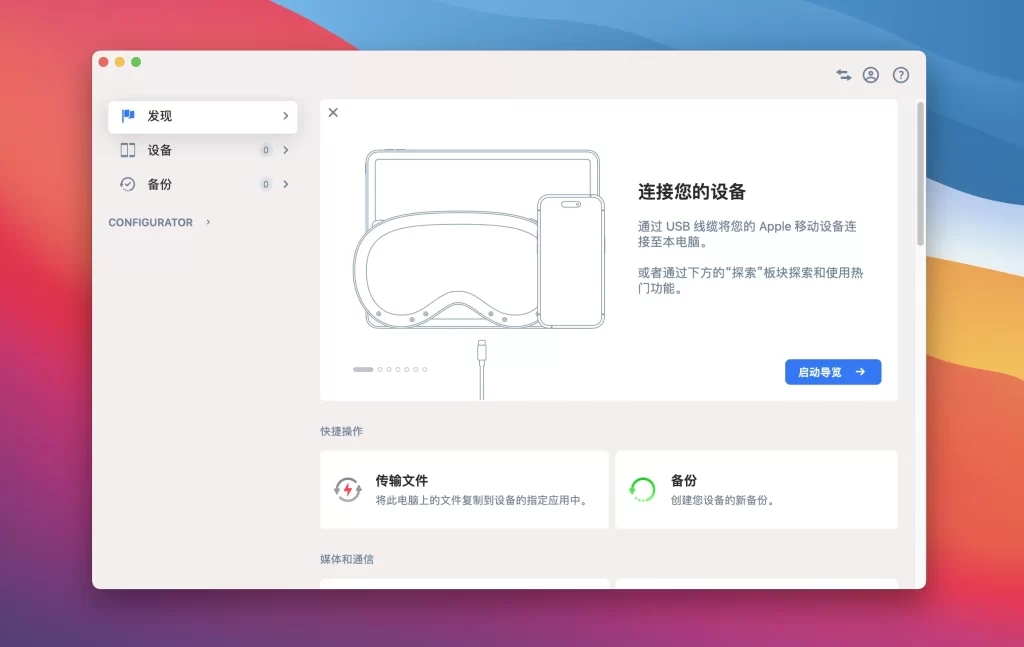This screenshot has height=647, width=1024.
Task: Select the first elongated carousel page indicator
Action: coord(363,369)
